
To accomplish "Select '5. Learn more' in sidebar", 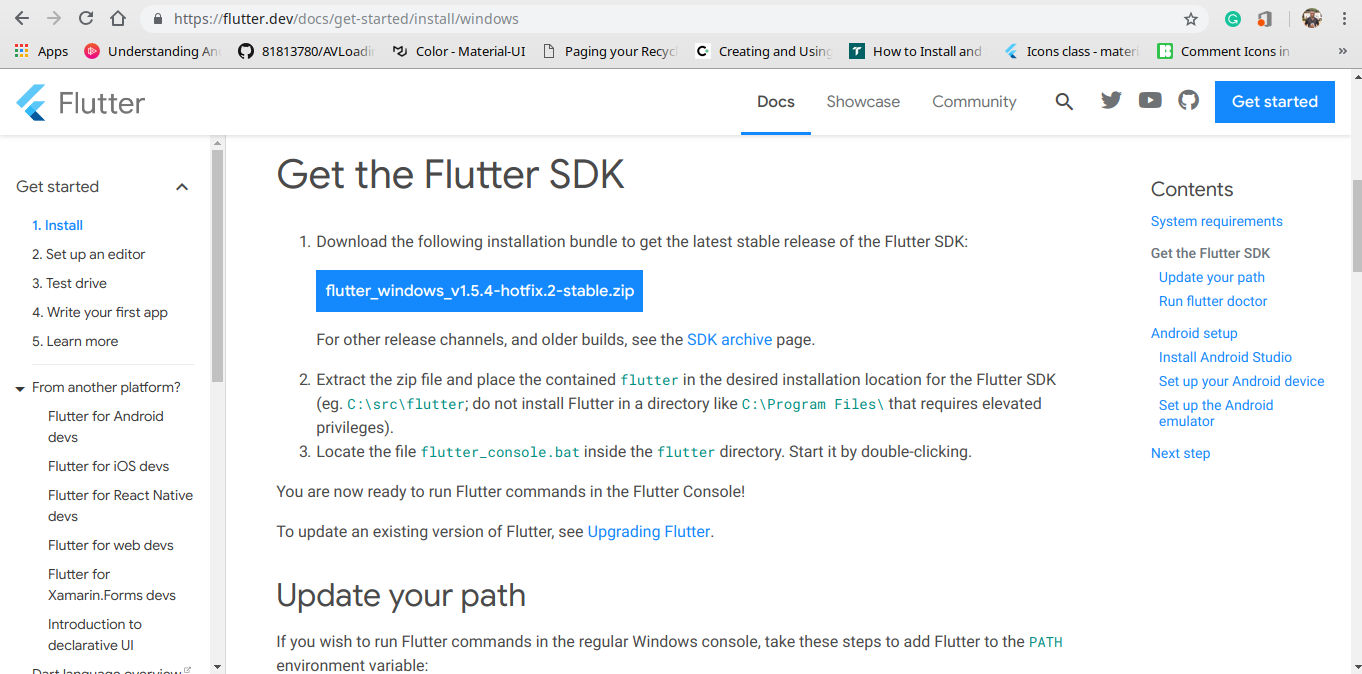I will click(75, 341).
